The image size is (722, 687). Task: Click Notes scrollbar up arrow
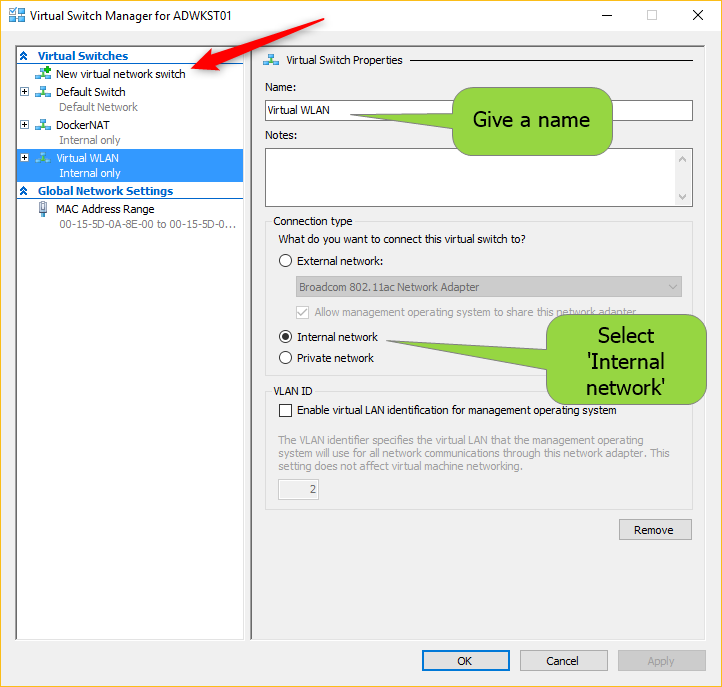tap(682, 159)
